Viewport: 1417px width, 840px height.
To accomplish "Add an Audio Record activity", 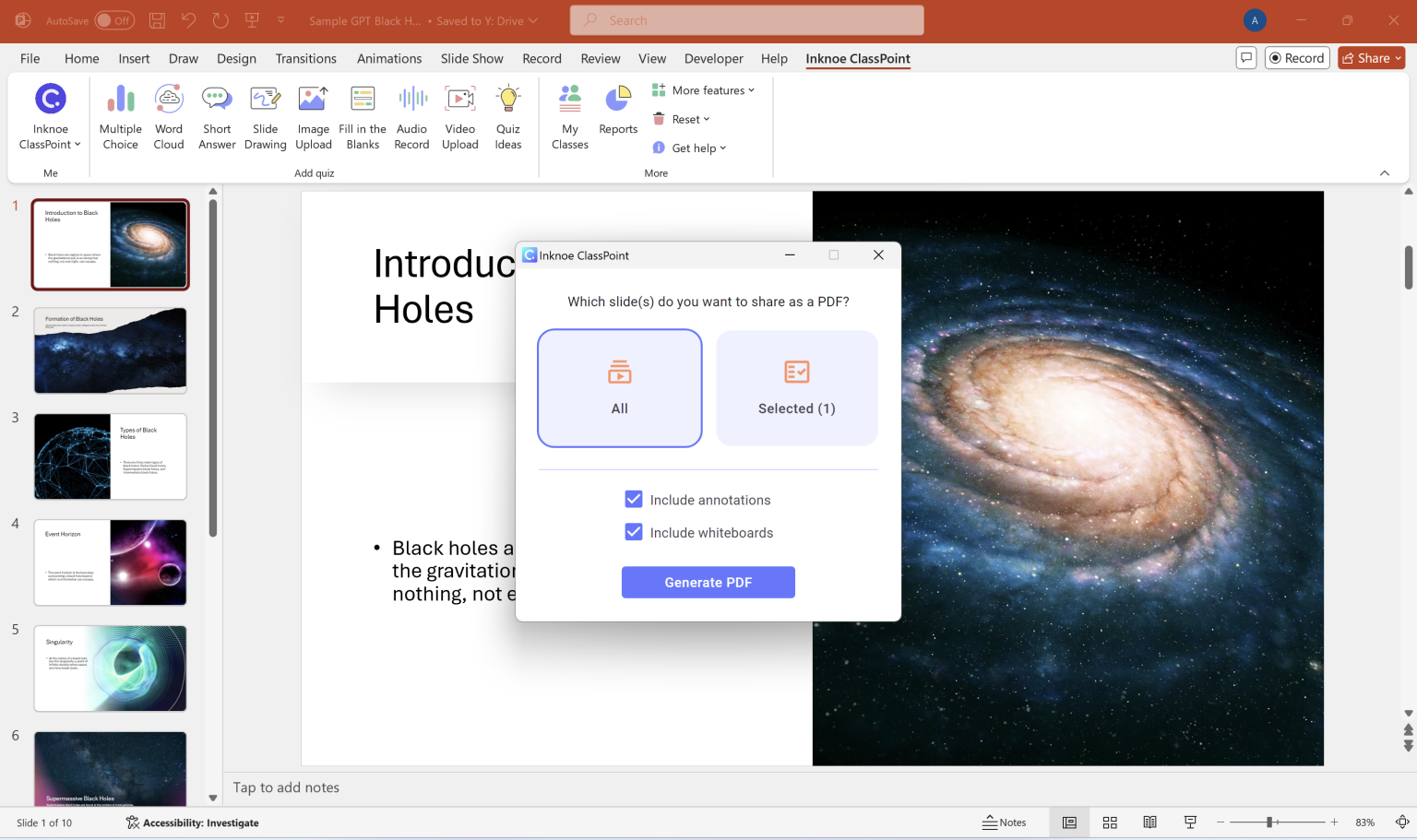I will [411, 115].
